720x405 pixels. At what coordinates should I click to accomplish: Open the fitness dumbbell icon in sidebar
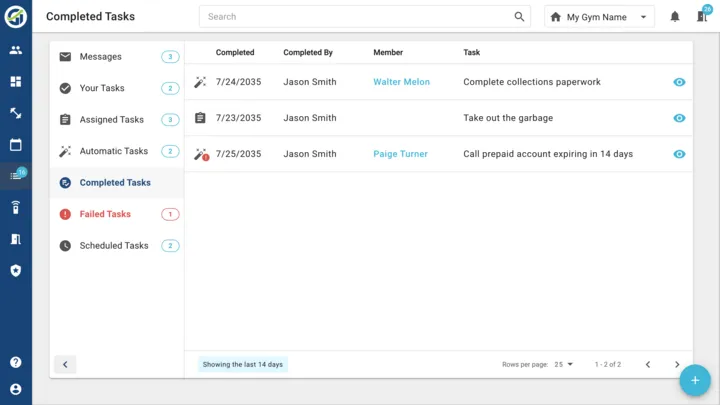point(16,113)
